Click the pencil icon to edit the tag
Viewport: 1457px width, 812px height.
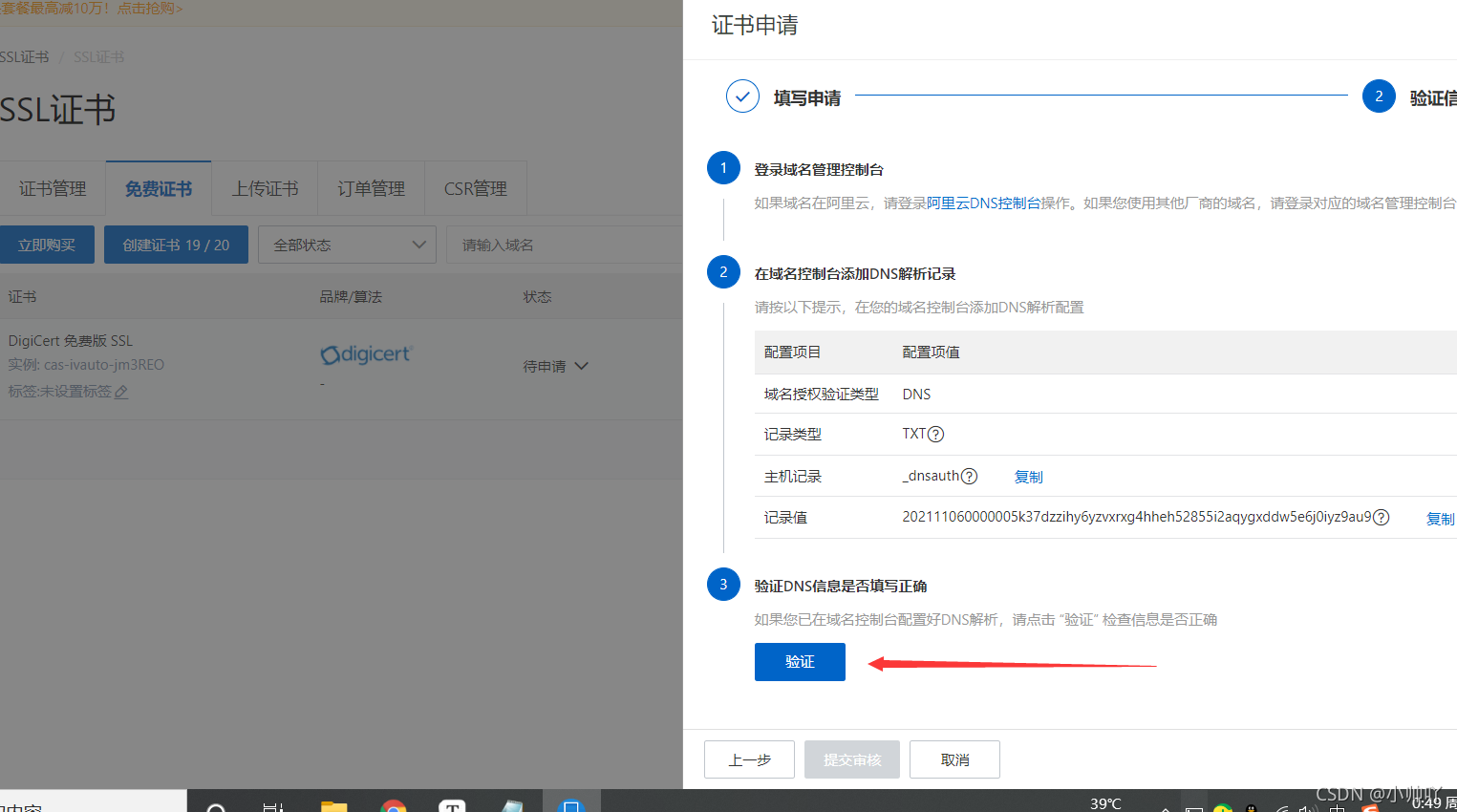121,392
